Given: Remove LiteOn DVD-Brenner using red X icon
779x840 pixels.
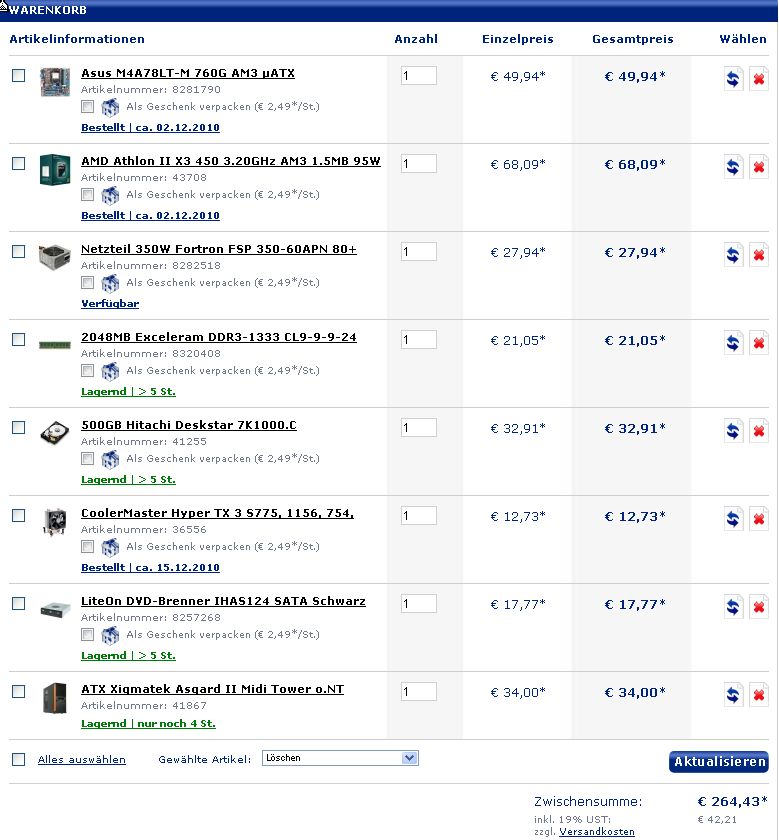Looking at the screenshot, I should pos(759,606).
